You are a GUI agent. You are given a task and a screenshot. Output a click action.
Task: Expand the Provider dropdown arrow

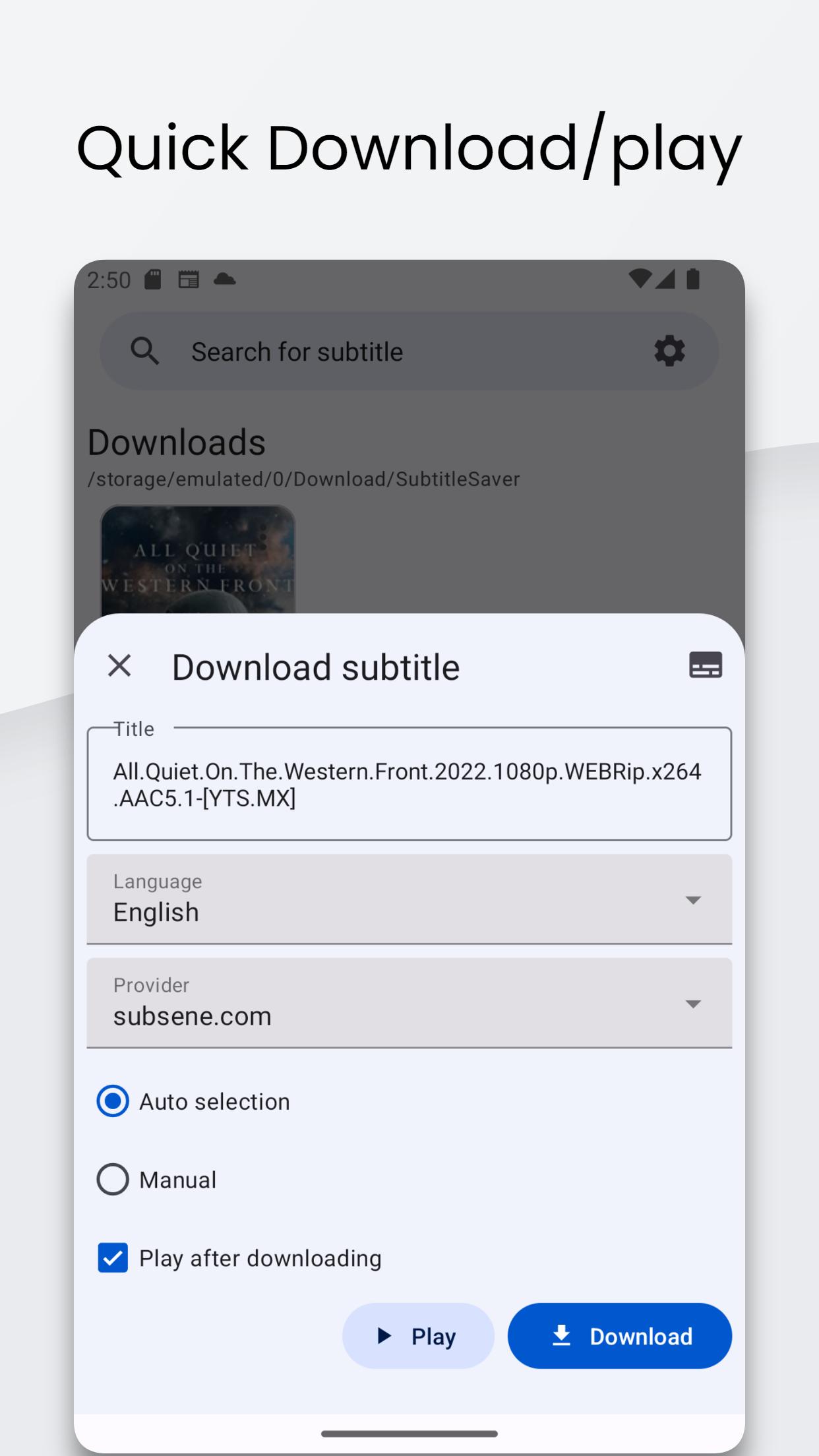(x=692, y=1004)
